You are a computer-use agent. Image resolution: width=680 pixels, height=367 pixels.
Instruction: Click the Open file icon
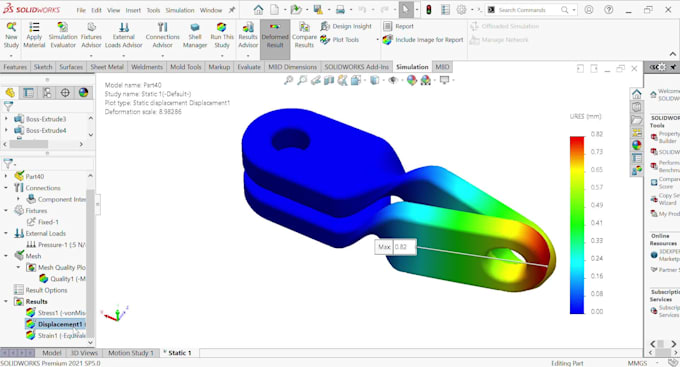296,10
